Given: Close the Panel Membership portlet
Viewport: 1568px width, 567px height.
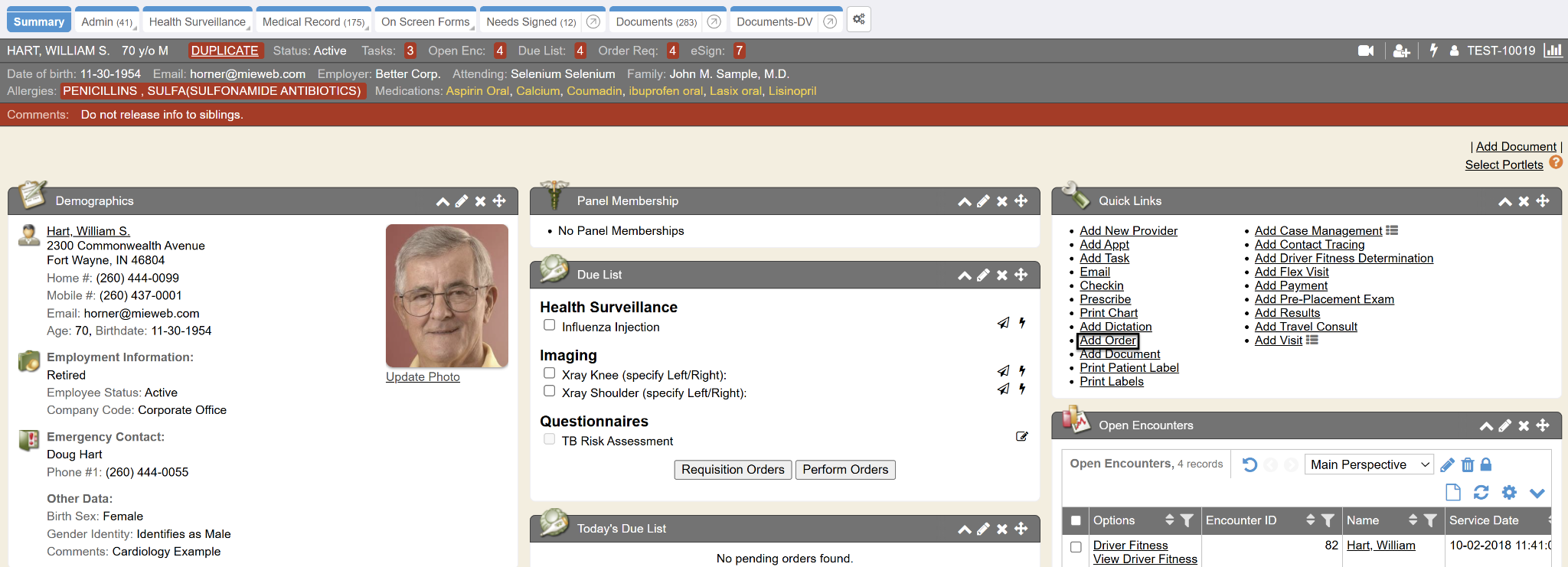Looking at the screenshot, I should (x=1002, y=201).
